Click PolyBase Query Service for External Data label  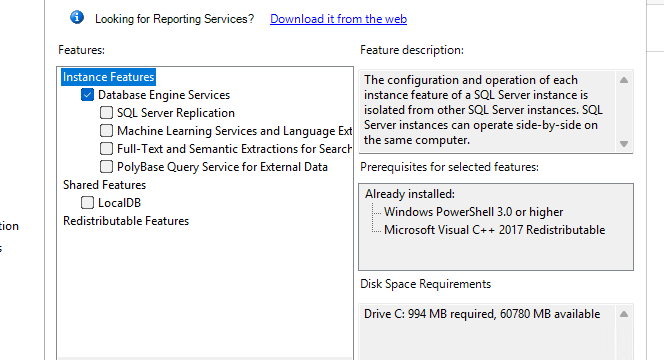222,167
